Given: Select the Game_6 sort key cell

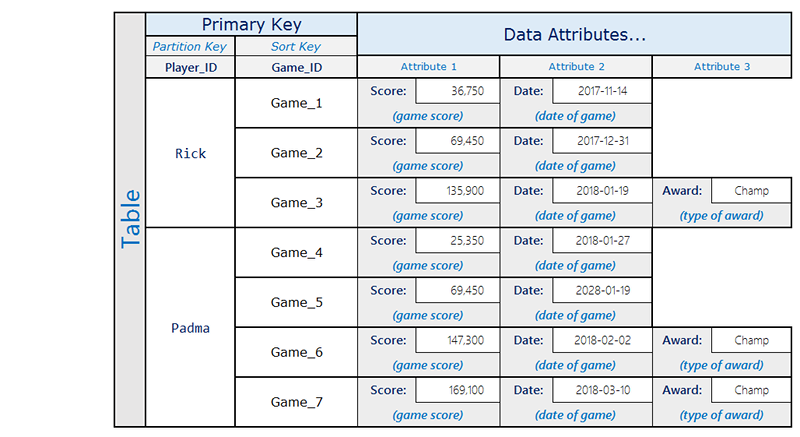Looking at the screenshot, I should [x=296, y=353].
